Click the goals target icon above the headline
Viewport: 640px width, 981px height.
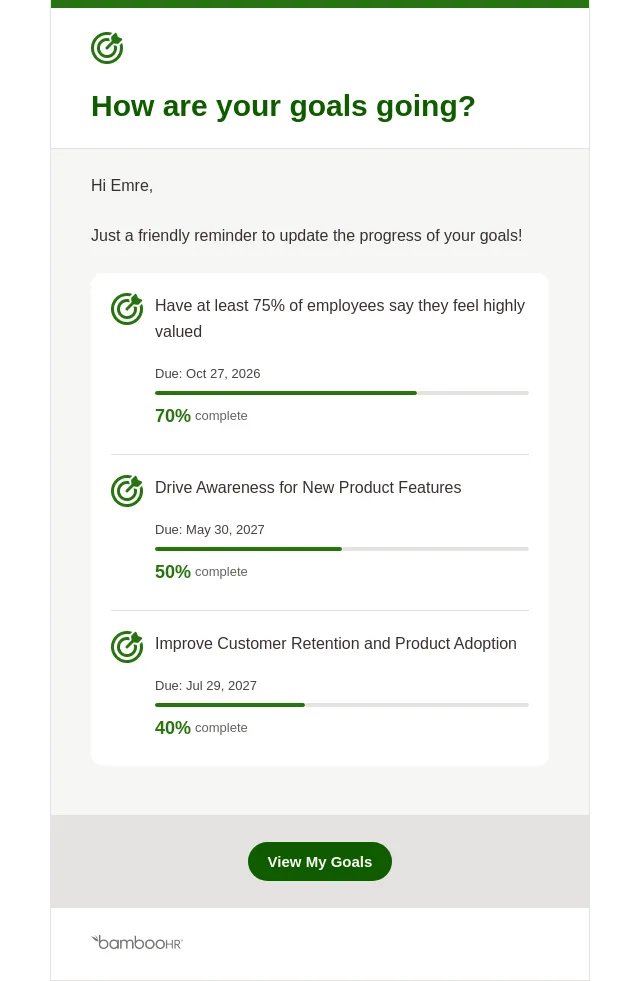pyautogui.click(x=107, y=48)
